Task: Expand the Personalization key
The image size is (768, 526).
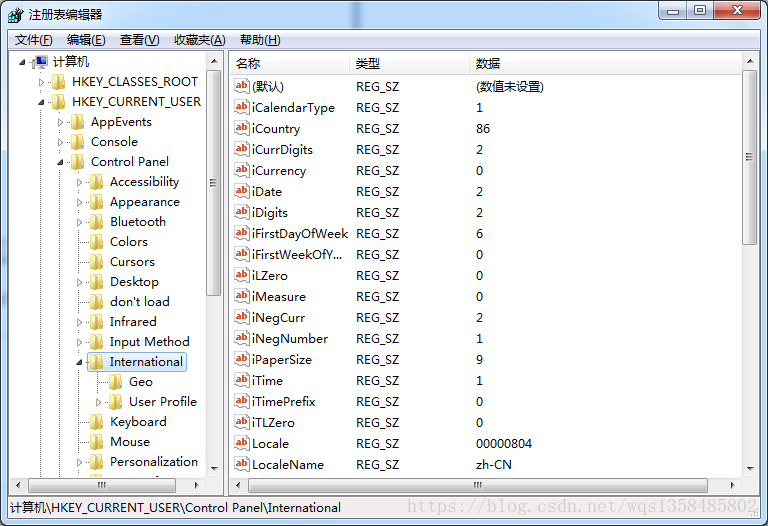Action: click(79, 462)
